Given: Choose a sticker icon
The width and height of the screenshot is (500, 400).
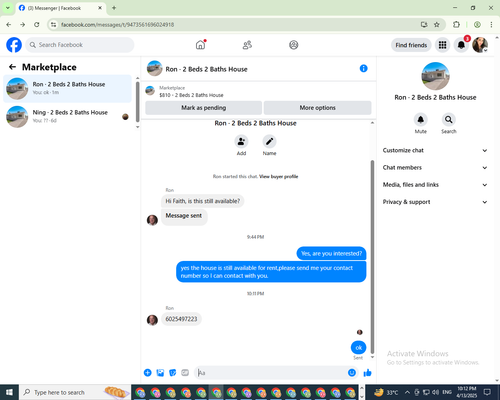Looking at the screenshot, I should pyautogui.click(x=173, y=373).
